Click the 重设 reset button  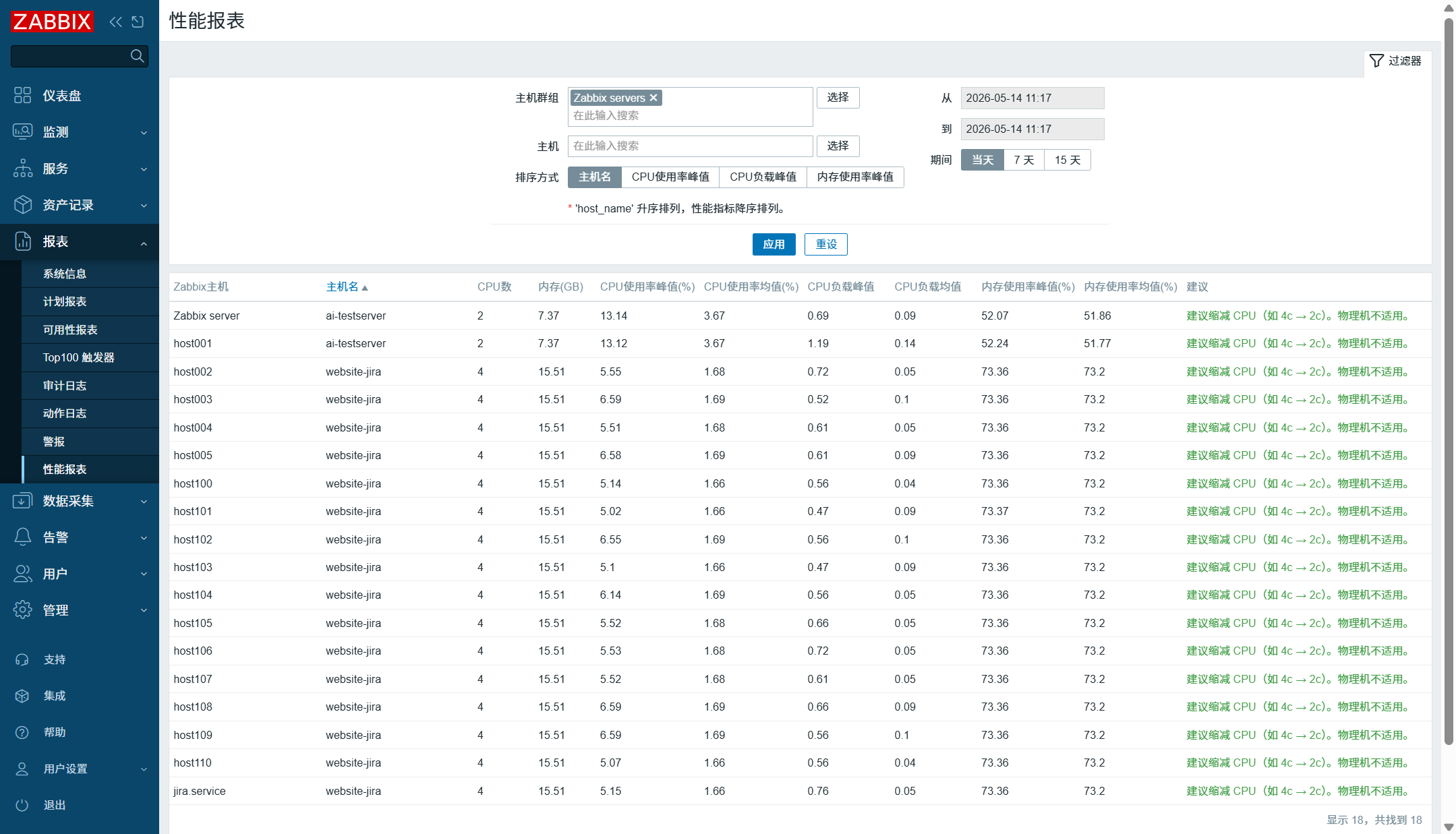(826, 244)
